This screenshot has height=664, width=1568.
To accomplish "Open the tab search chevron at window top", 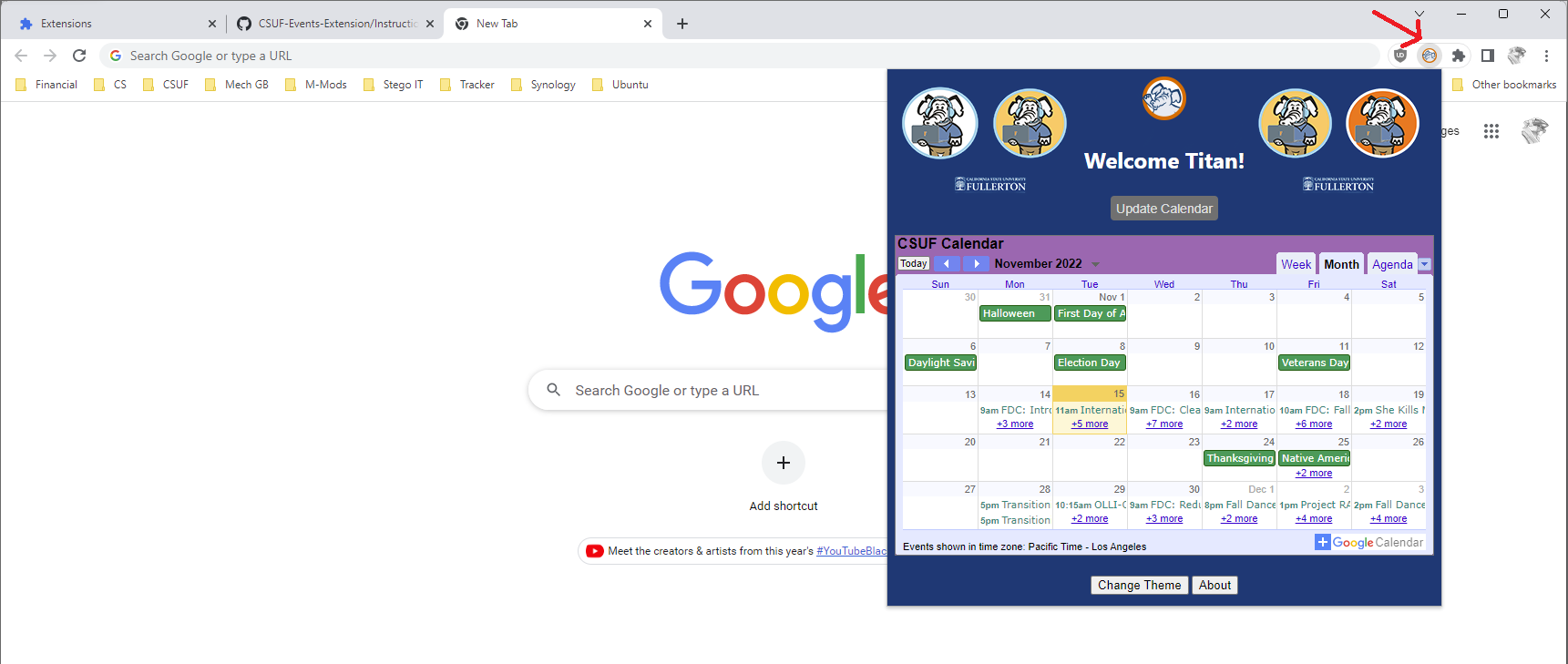I will coord(1419,14).
